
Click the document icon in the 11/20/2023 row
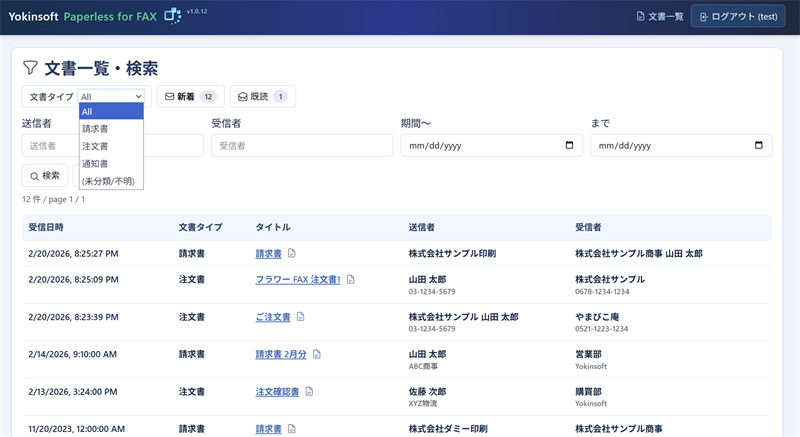point(292,429)
